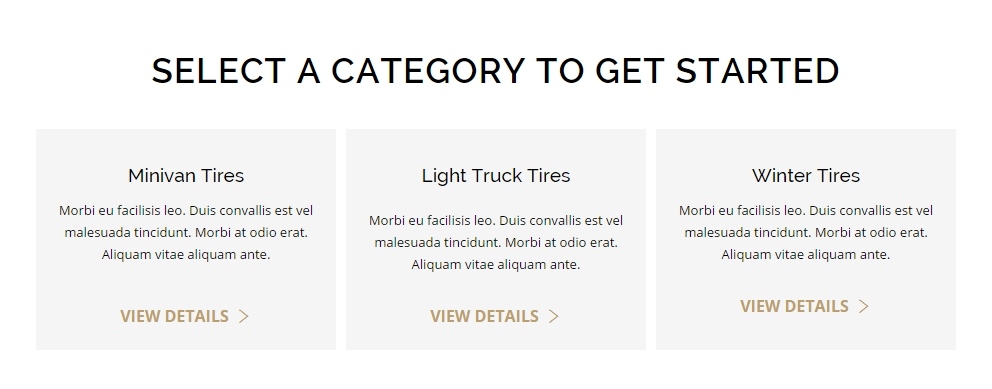
Task: Click the Select a Category to Get Started heading
Action: (x=495, y=70)
